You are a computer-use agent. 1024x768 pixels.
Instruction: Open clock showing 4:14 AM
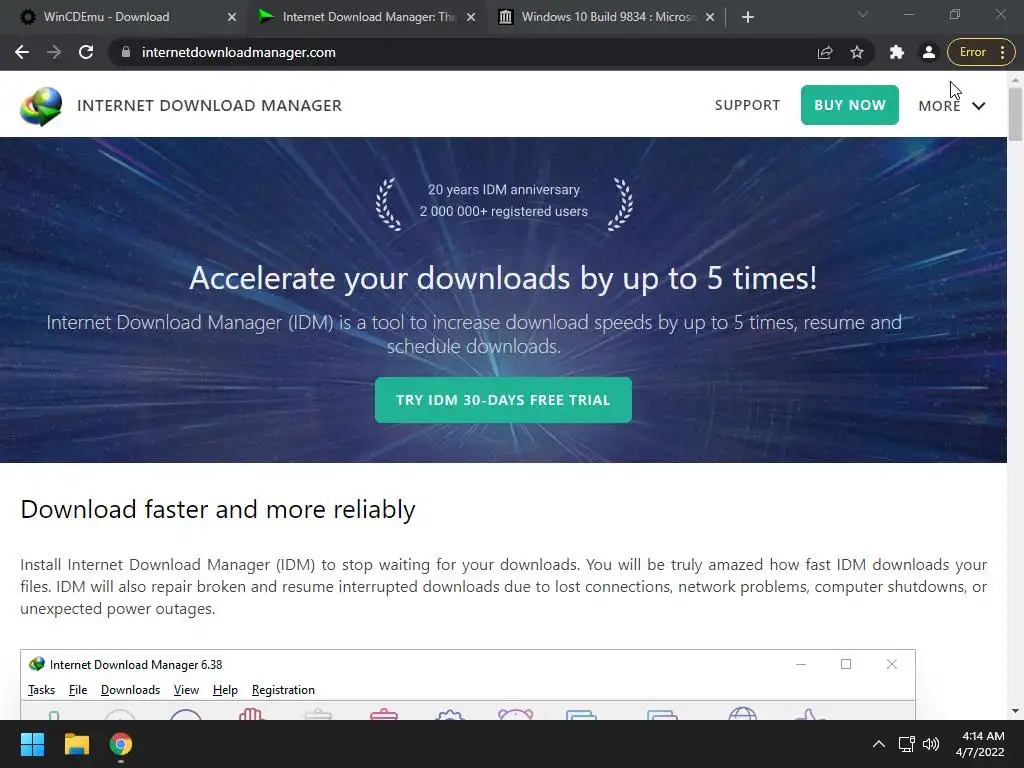click(x=980, y=744)
